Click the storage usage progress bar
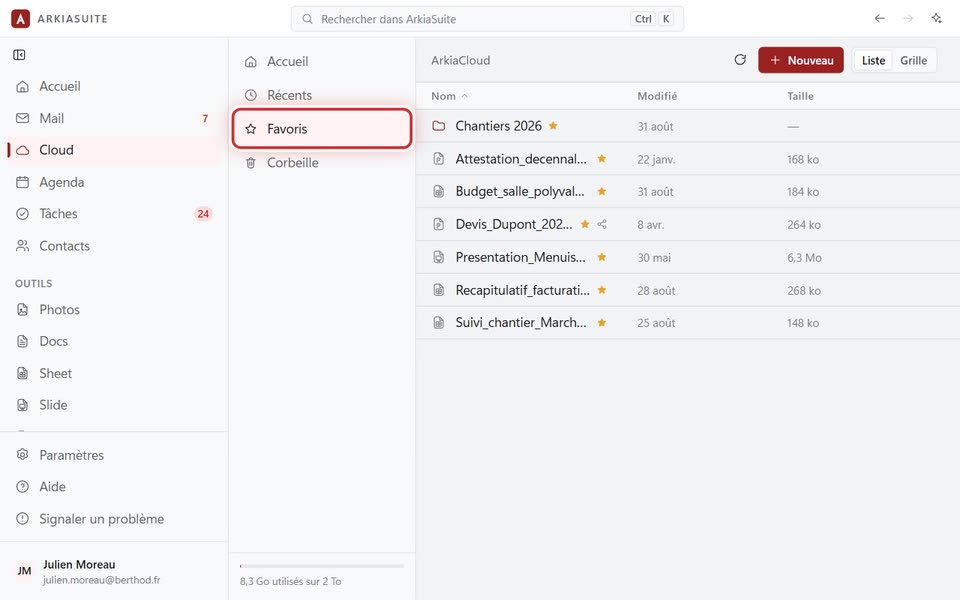 coord(322,566)
